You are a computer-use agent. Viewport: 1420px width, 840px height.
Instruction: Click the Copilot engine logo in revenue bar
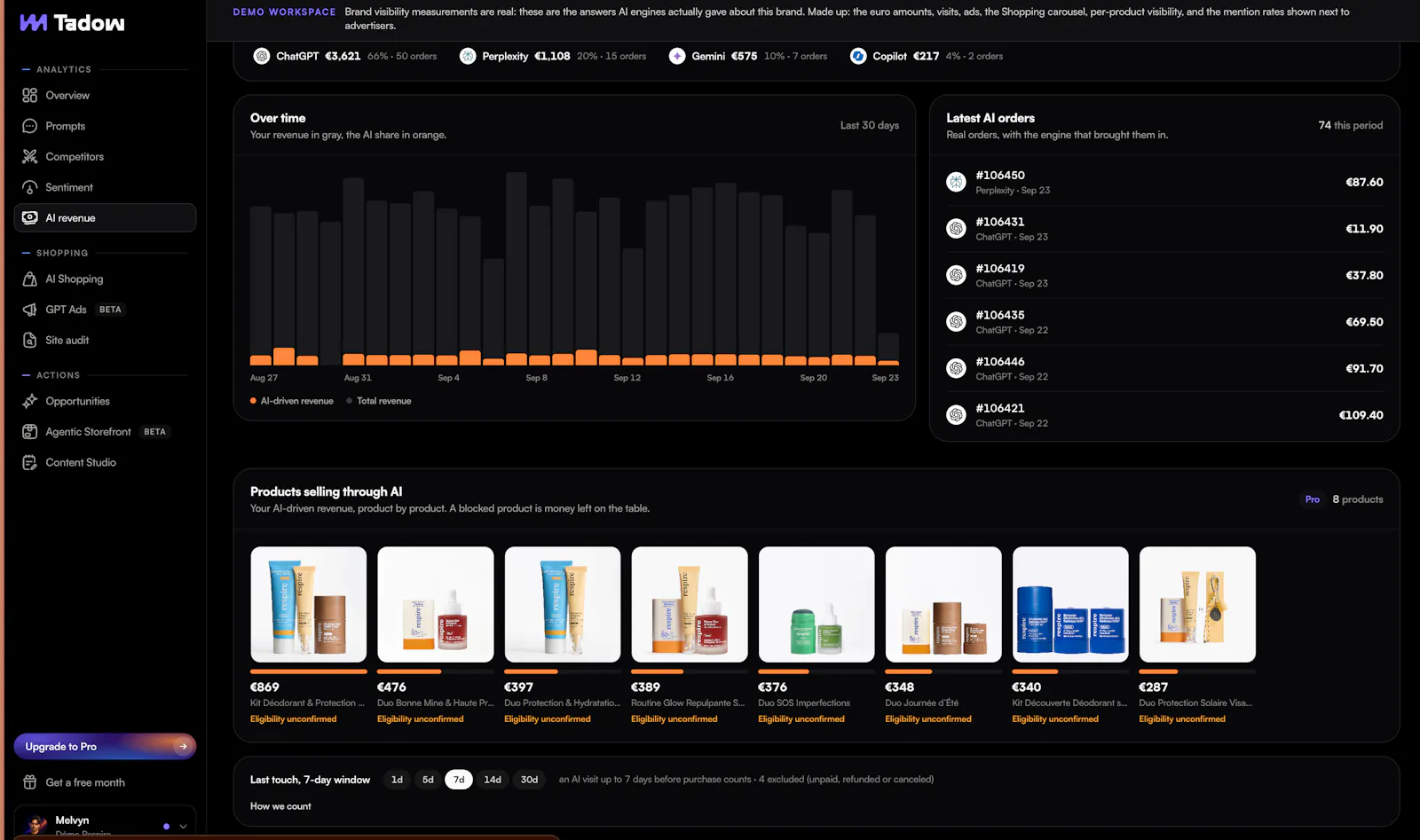pyautogui.click(x=858, y=56)
